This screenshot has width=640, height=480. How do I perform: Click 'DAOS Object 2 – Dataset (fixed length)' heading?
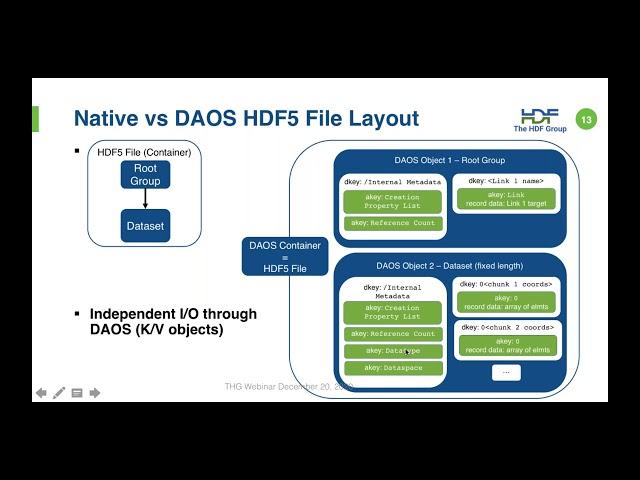tap(449, 266)
